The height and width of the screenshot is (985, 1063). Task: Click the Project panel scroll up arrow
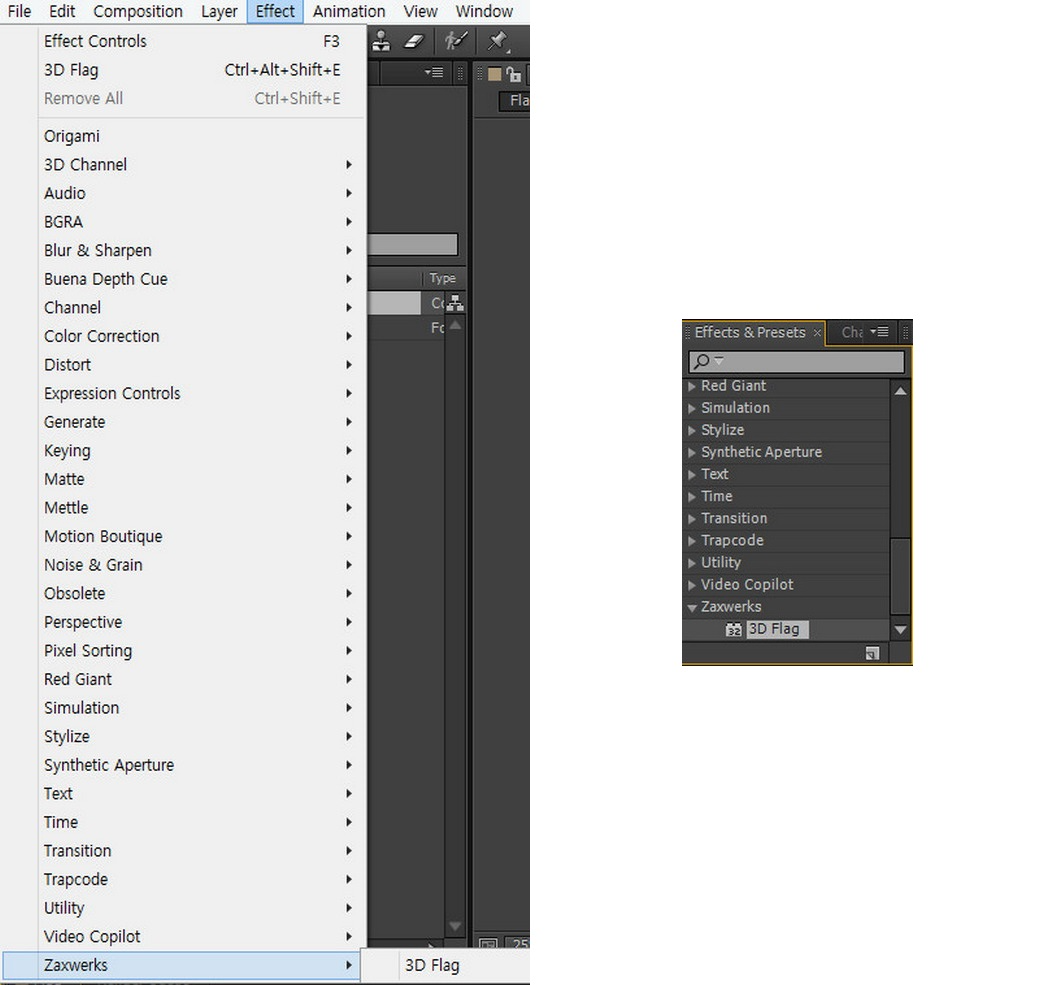(x=456, y=325)
